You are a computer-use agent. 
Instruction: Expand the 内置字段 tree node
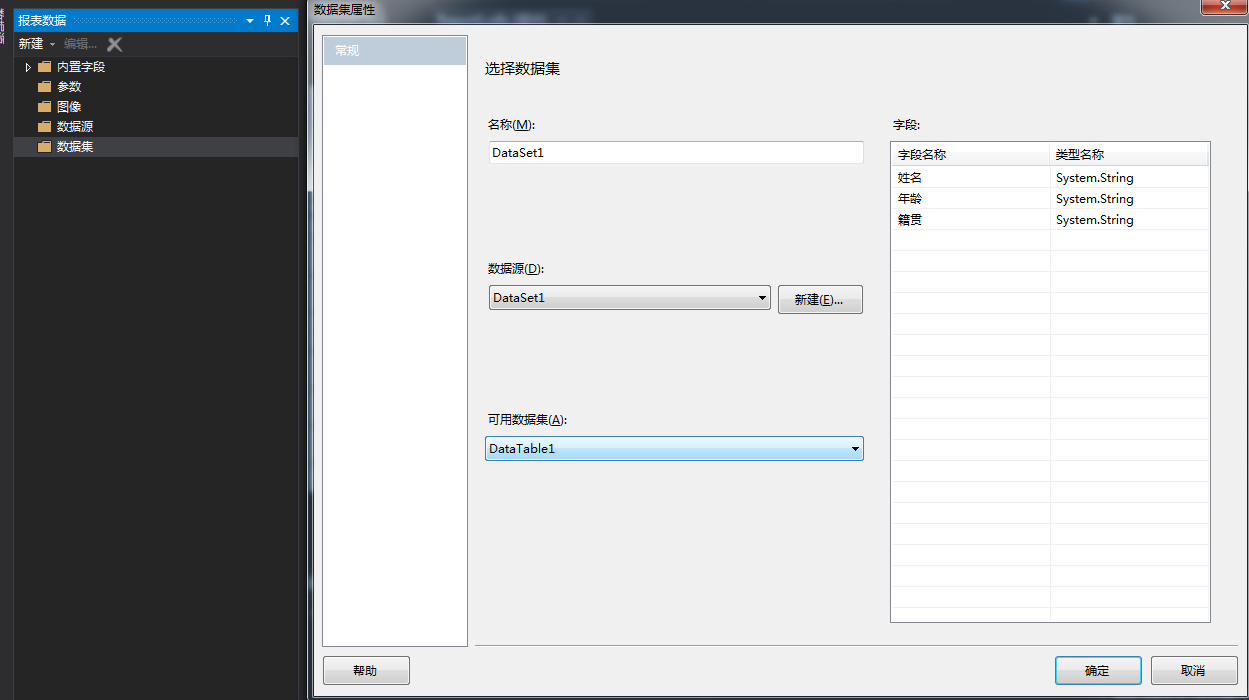coord(27,66)
